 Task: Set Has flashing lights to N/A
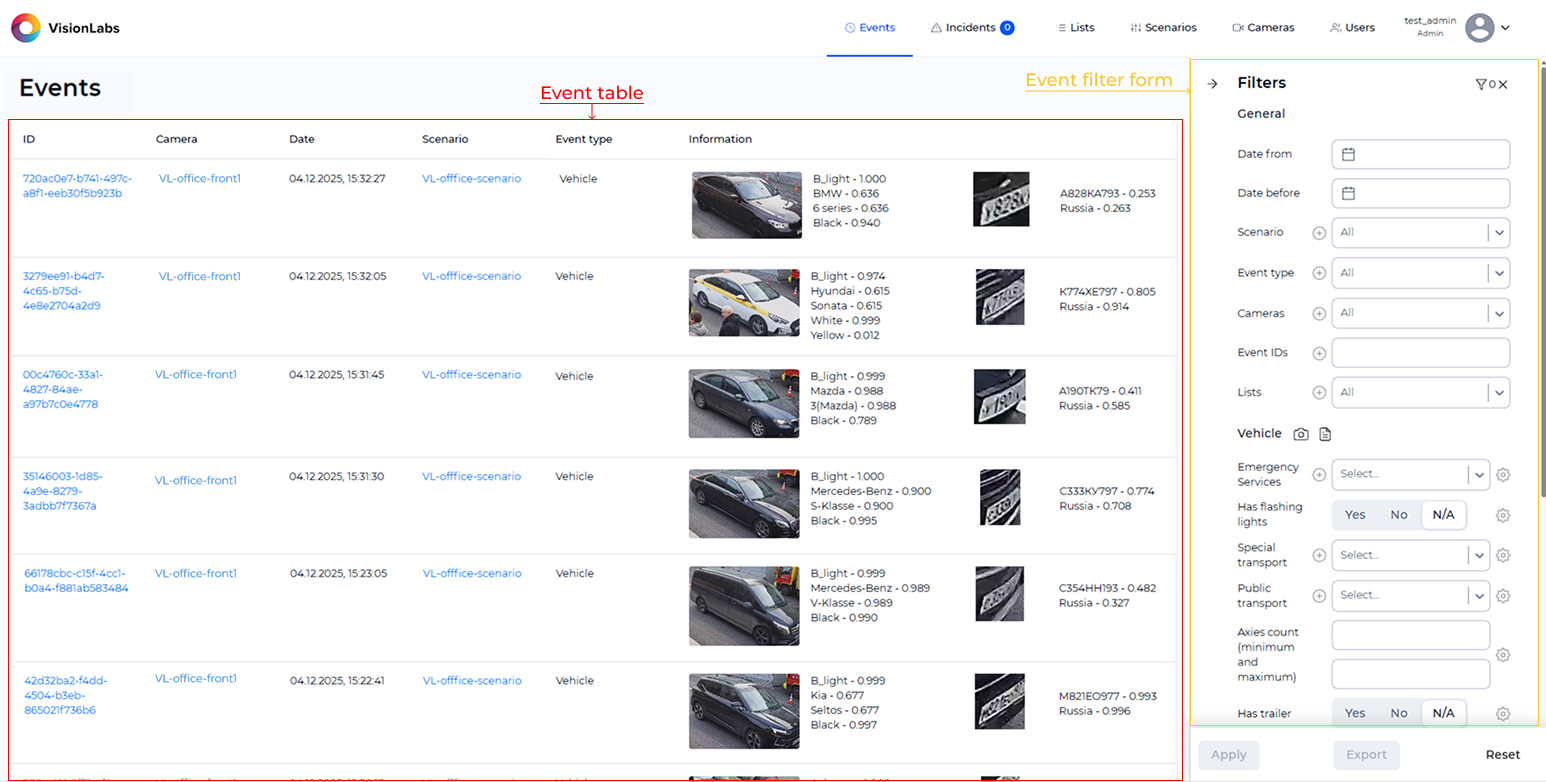point(1443,514)
